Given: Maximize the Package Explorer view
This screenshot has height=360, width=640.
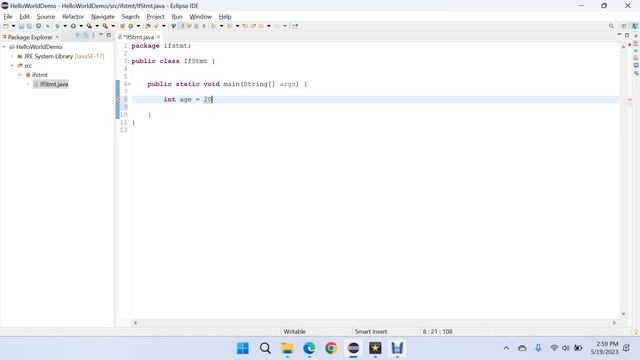Looking at the screenshot, I should [x=109, y=35].
